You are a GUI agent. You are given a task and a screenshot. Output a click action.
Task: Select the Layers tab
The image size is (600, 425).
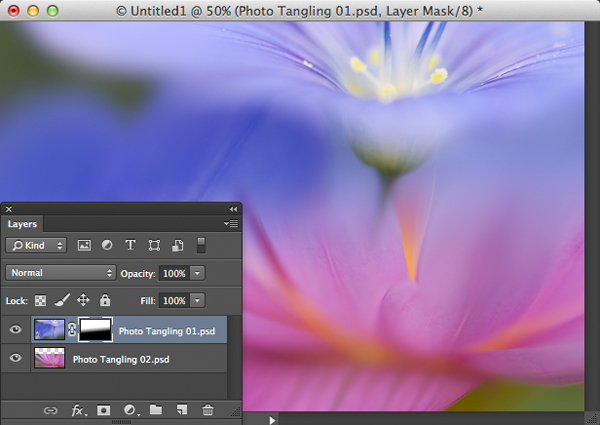(x=22, y=224)
